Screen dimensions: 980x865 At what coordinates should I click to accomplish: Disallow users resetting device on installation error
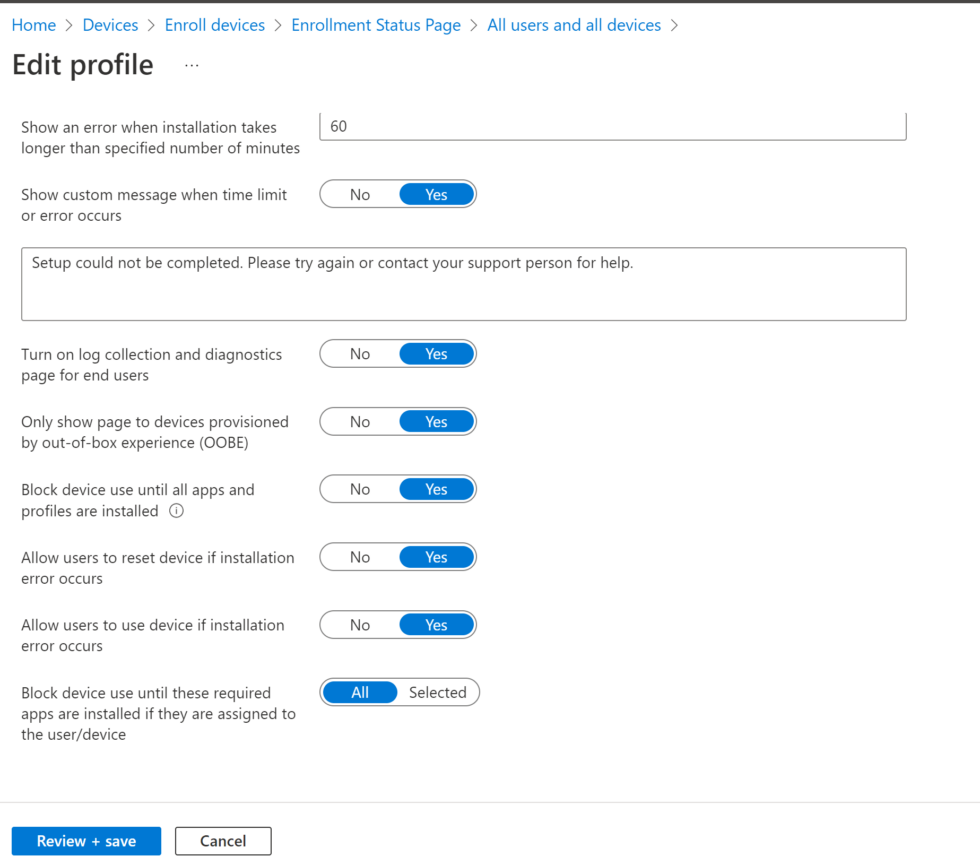click(360, 557)
